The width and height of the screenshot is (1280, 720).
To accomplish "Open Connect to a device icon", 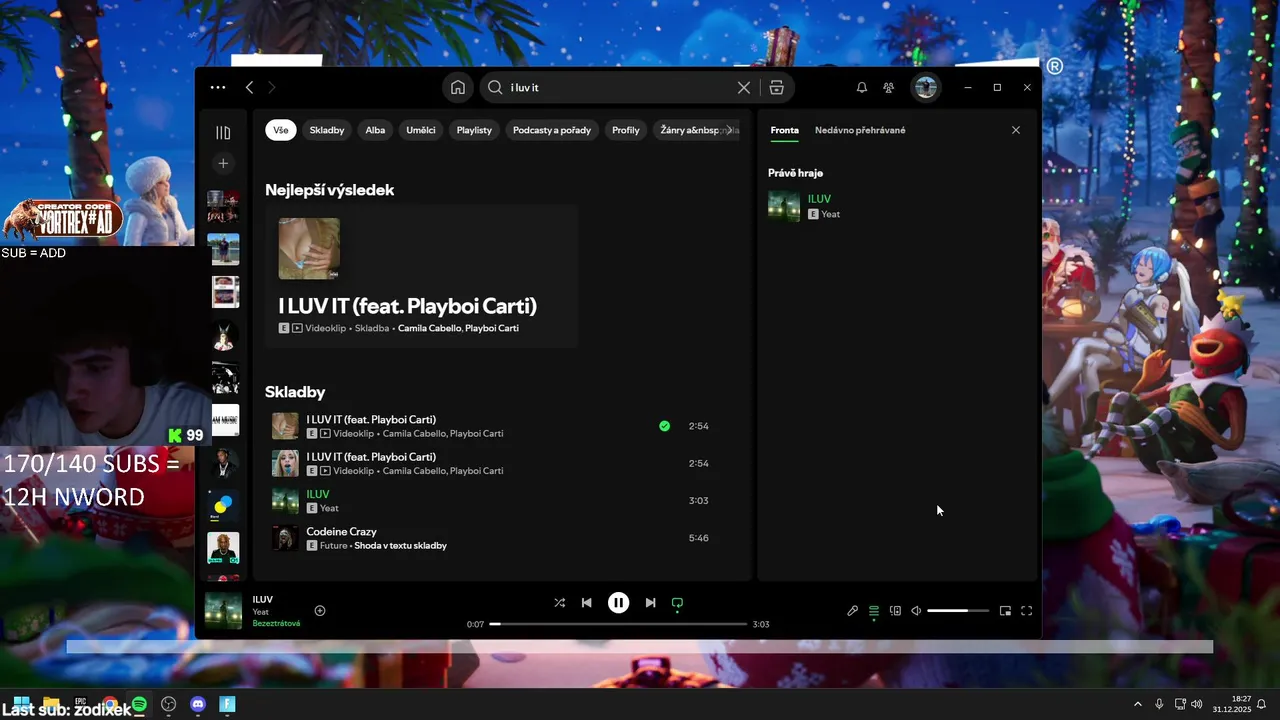I will (895, 611).
